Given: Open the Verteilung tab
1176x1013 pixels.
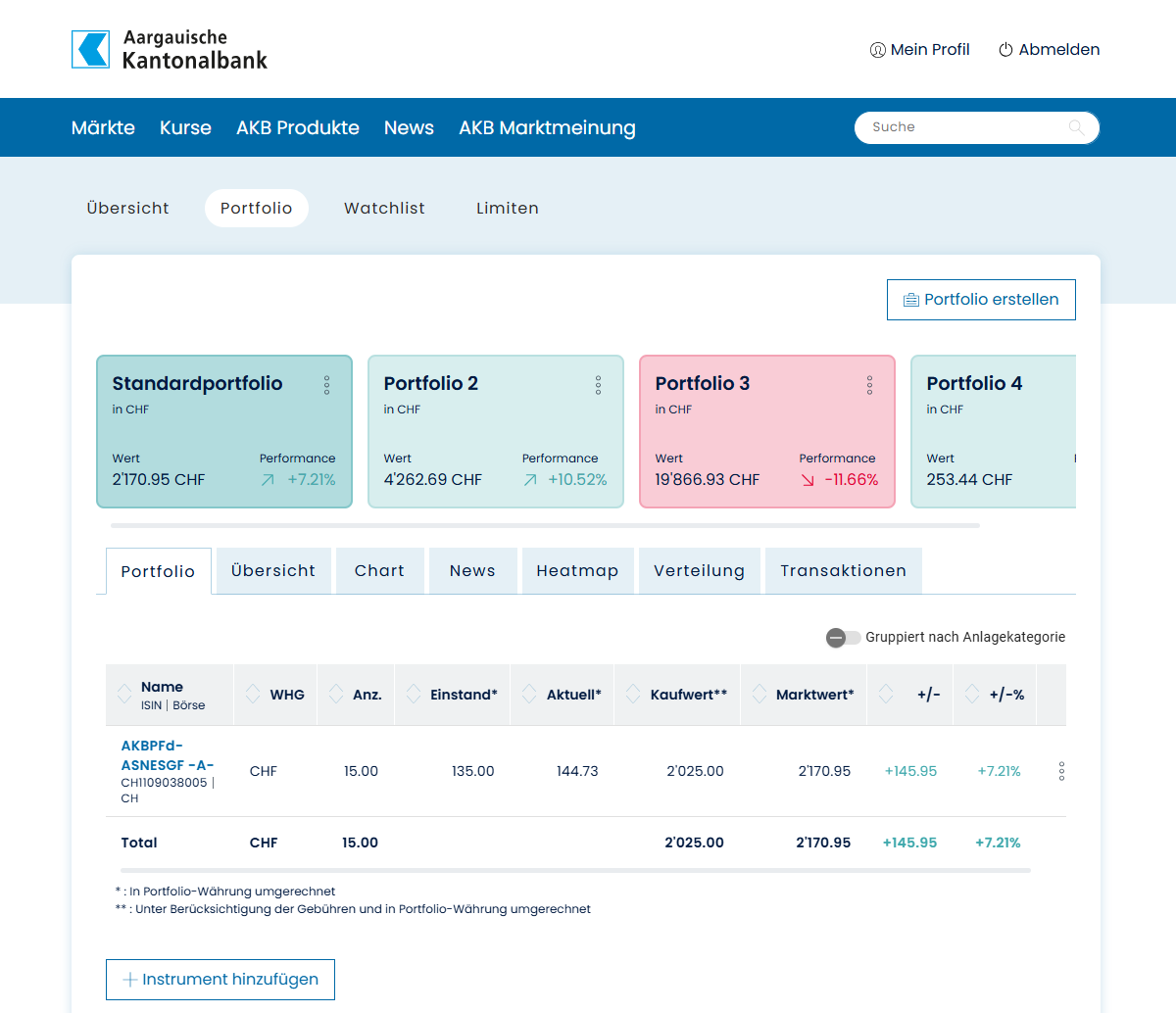Looking at the screenshot, I should point(699,570).
